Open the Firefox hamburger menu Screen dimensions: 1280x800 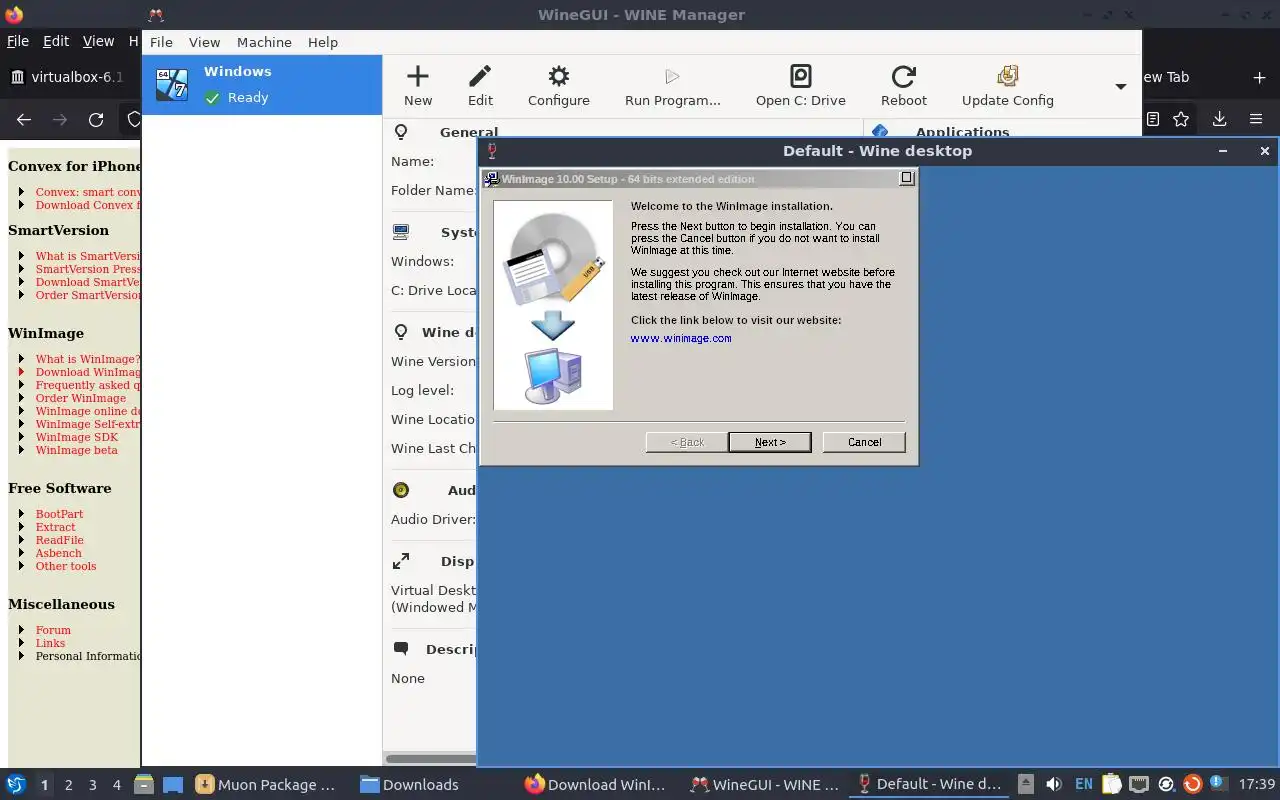[1256, 119]
